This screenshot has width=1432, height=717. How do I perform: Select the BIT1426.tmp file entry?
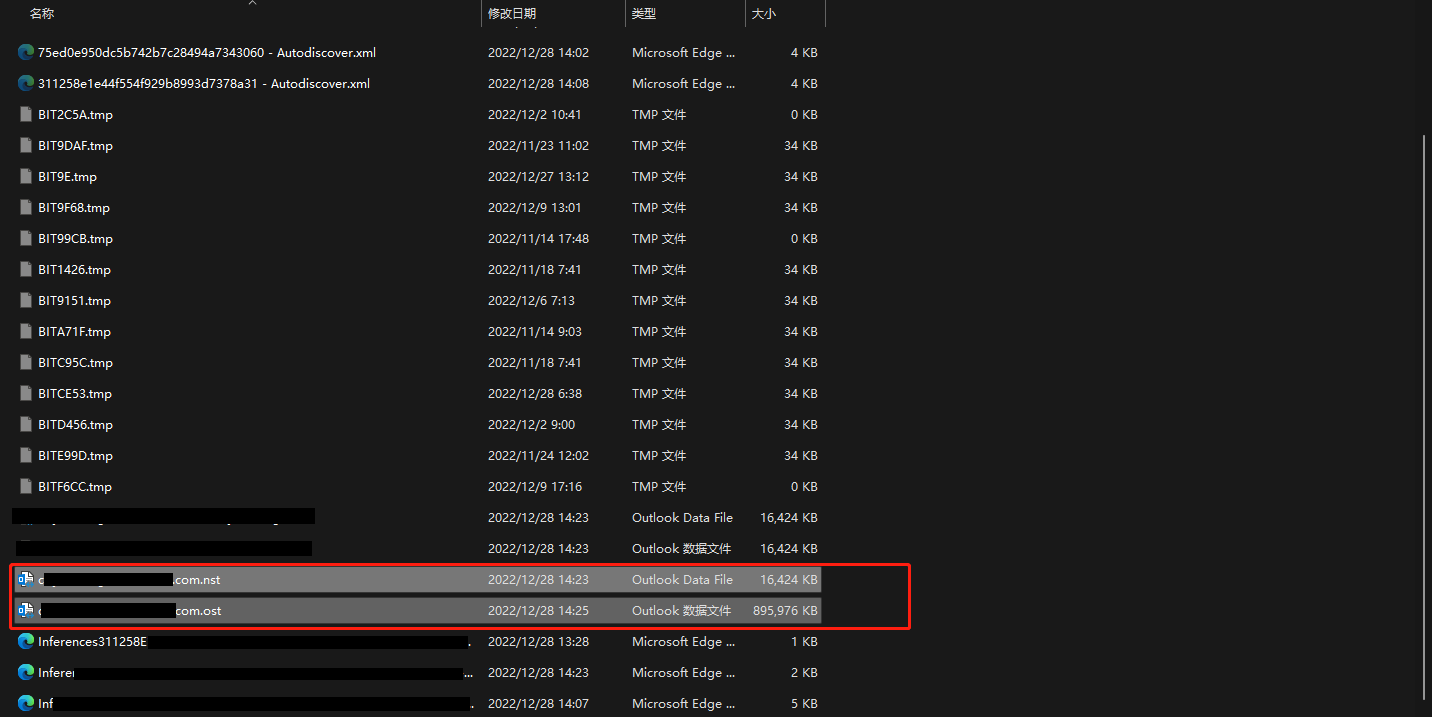(x=74, y=270)
